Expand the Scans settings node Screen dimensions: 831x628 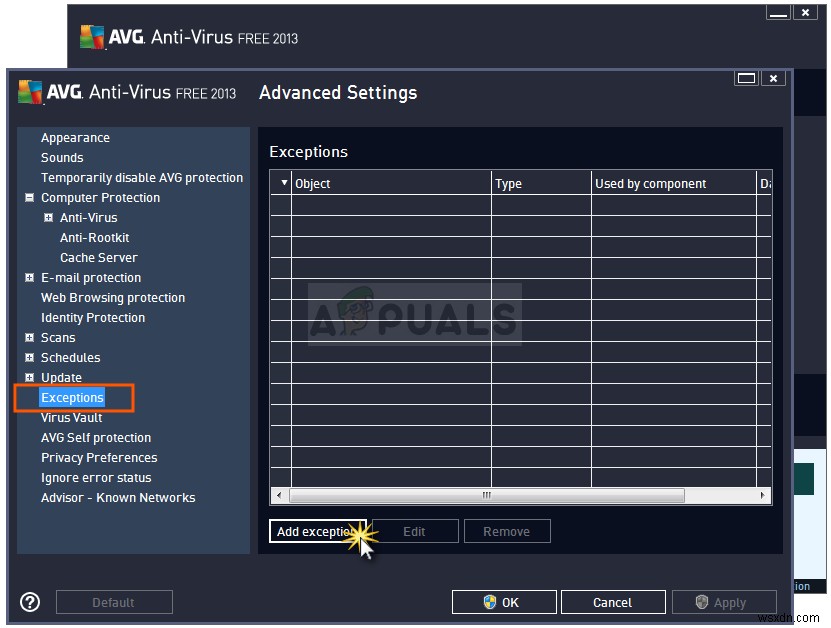click(29, 337)
